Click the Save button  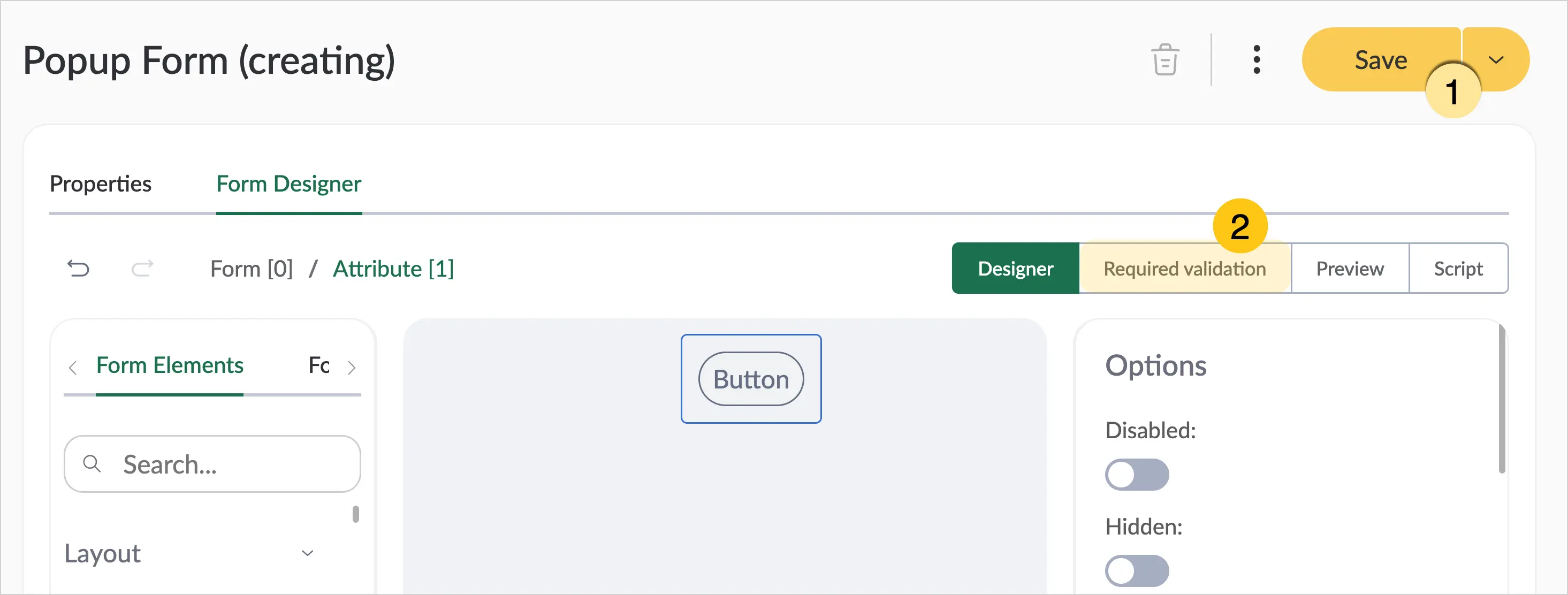click(1381, 59)
